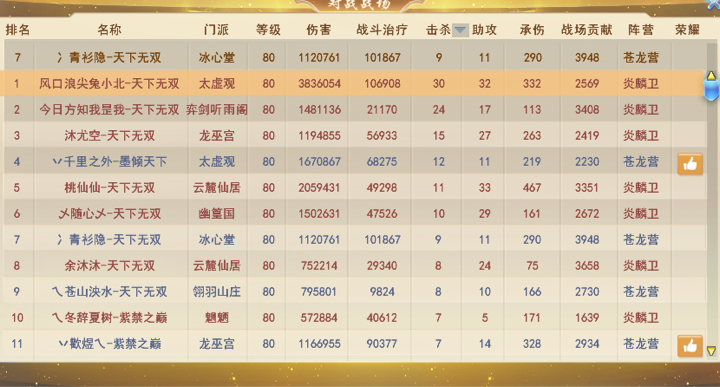Like player 千里之外-墨倾天下 with thumbs-up icon
The width and height of the screenshot is (720, 387).
click(690, 164)
